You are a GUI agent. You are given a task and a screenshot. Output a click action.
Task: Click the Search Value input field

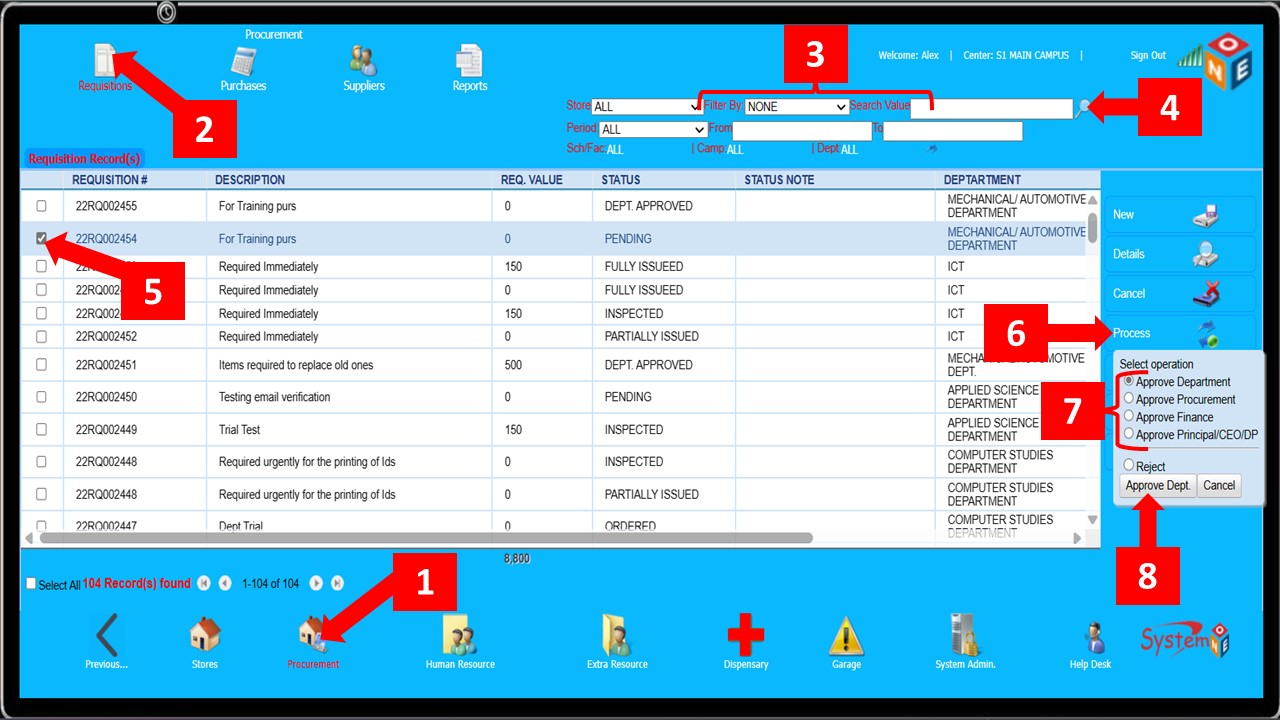point(990,109)
